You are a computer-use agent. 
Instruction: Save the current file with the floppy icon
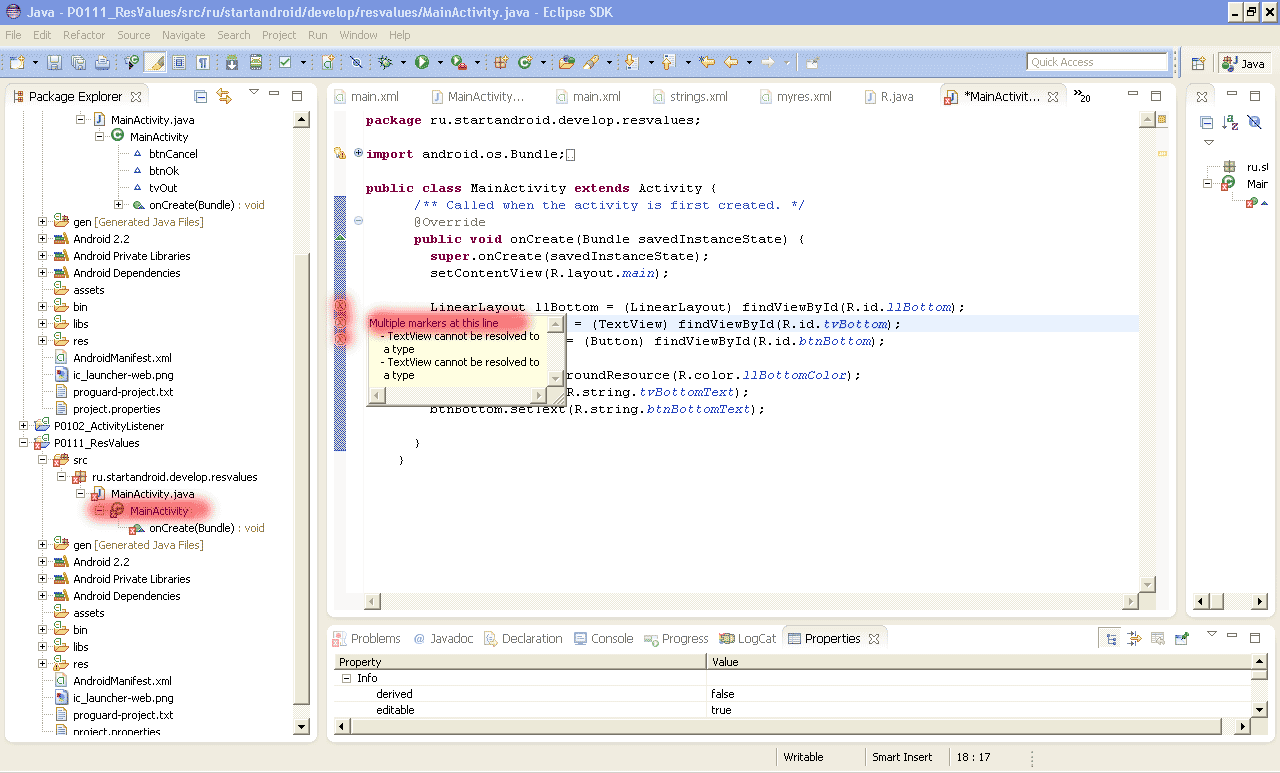click(54, 62)
